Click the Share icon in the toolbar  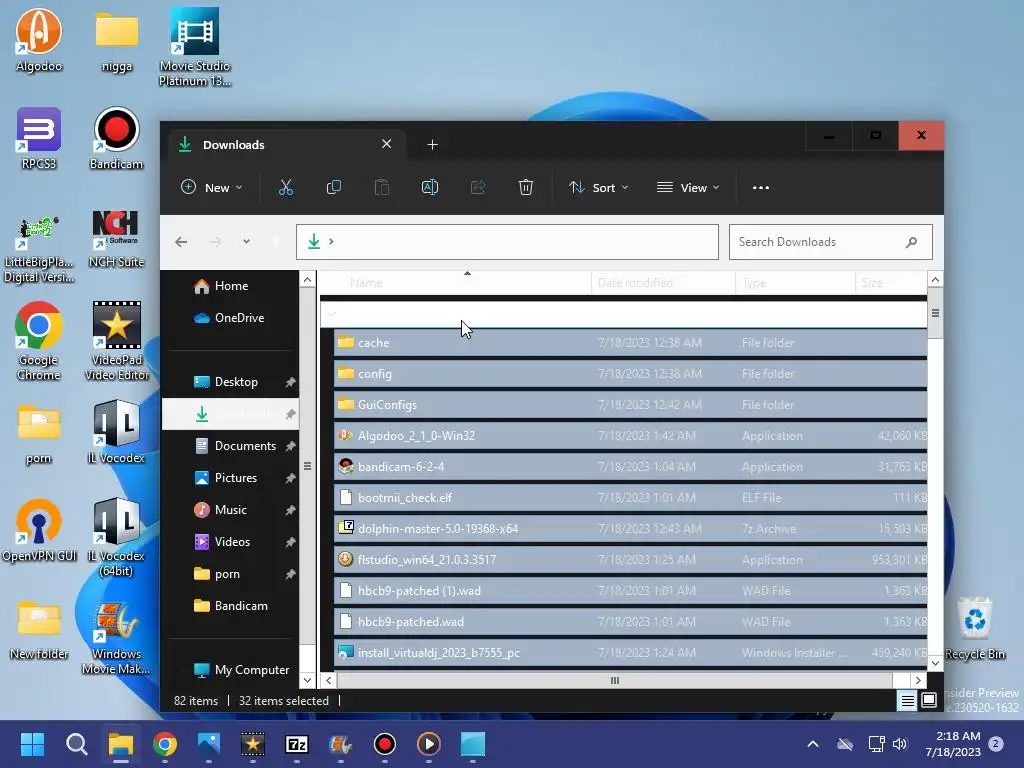click(x=478, y=187)
